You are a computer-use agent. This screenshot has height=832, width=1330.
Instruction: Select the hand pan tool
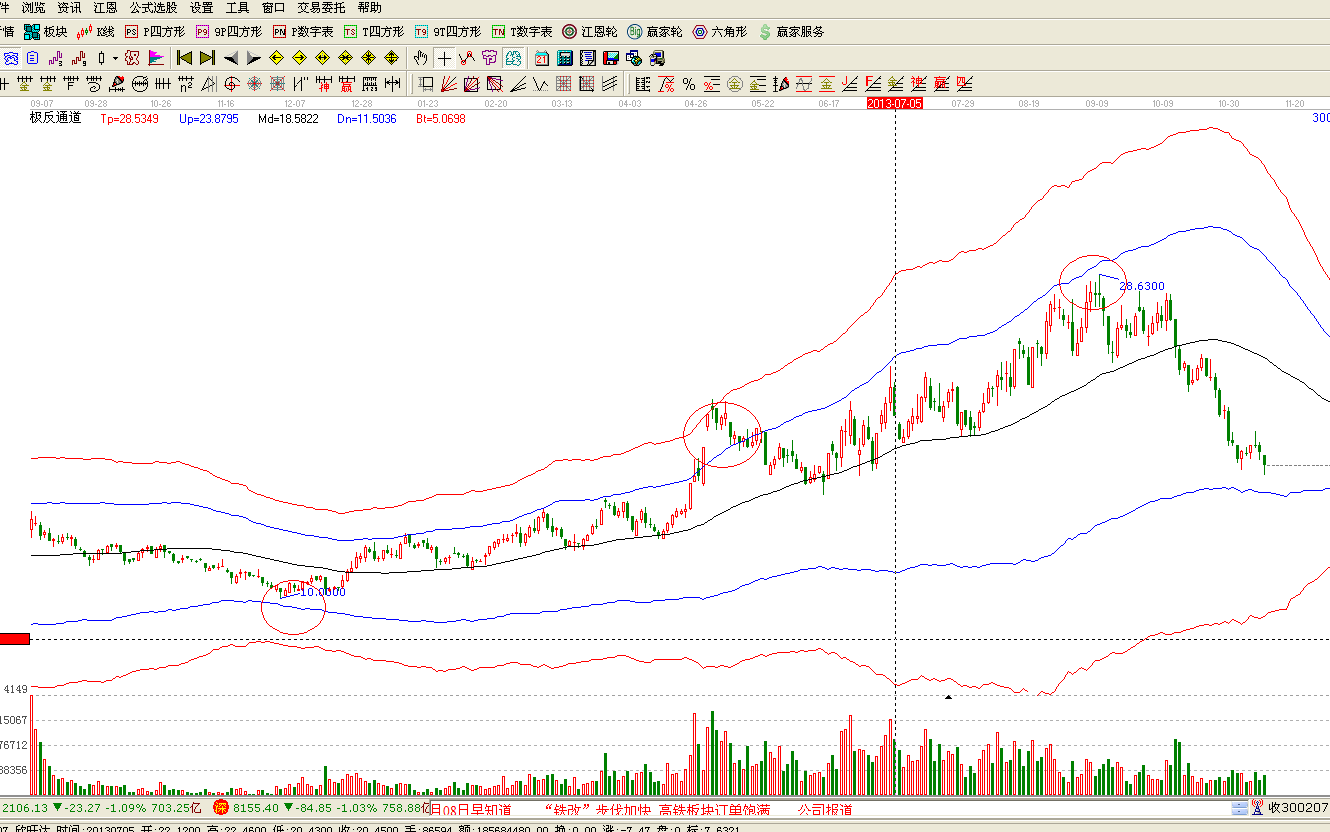click(421, 58)
